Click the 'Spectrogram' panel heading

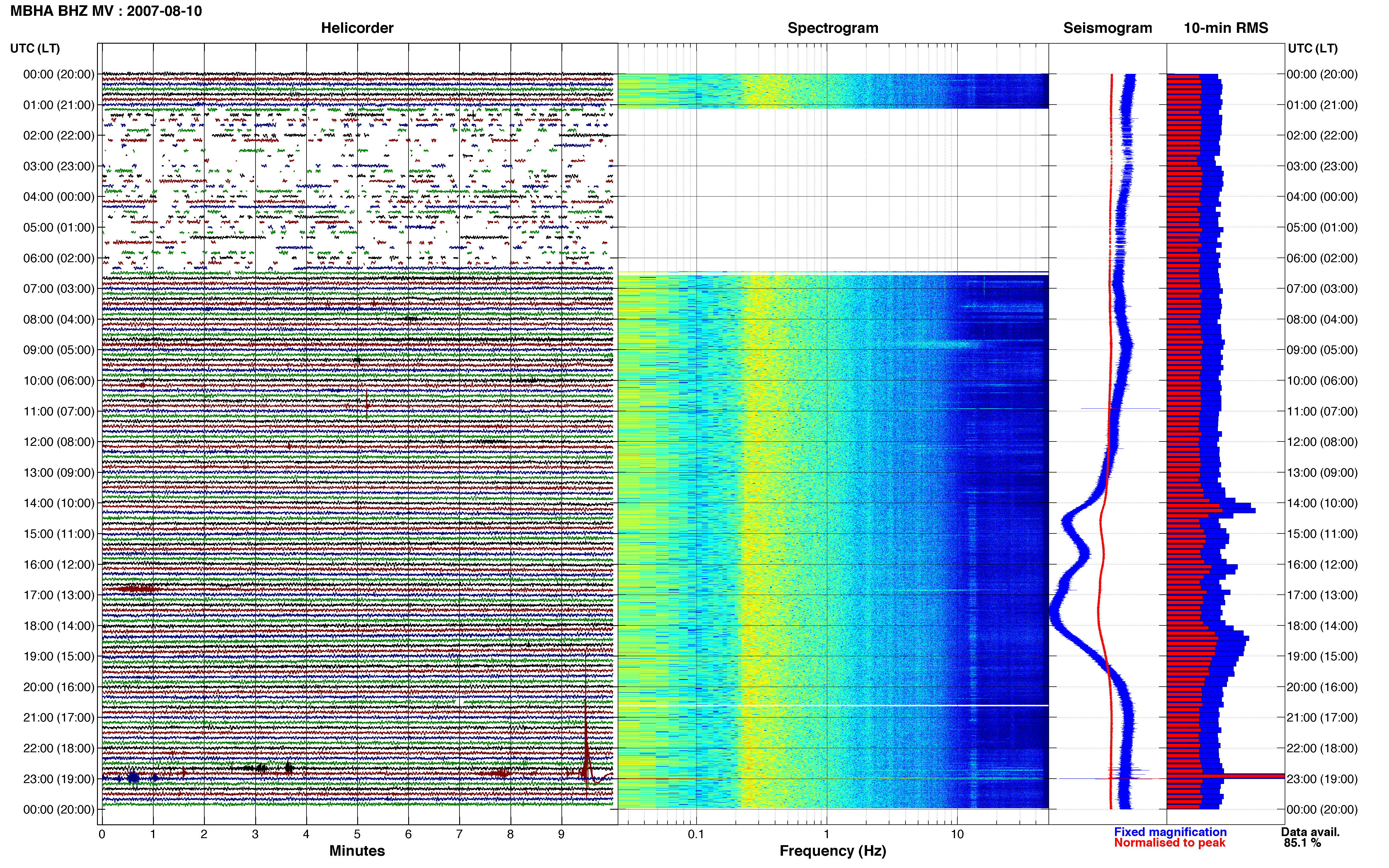833,28
